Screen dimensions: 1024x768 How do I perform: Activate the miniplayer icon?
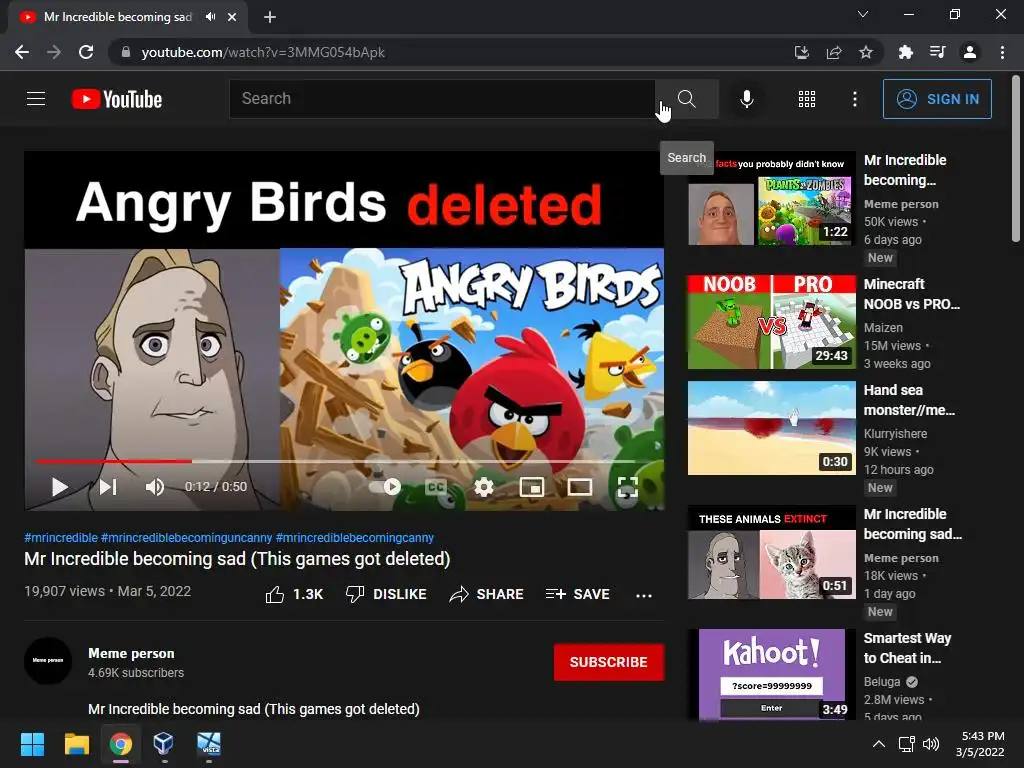[532, 487]
